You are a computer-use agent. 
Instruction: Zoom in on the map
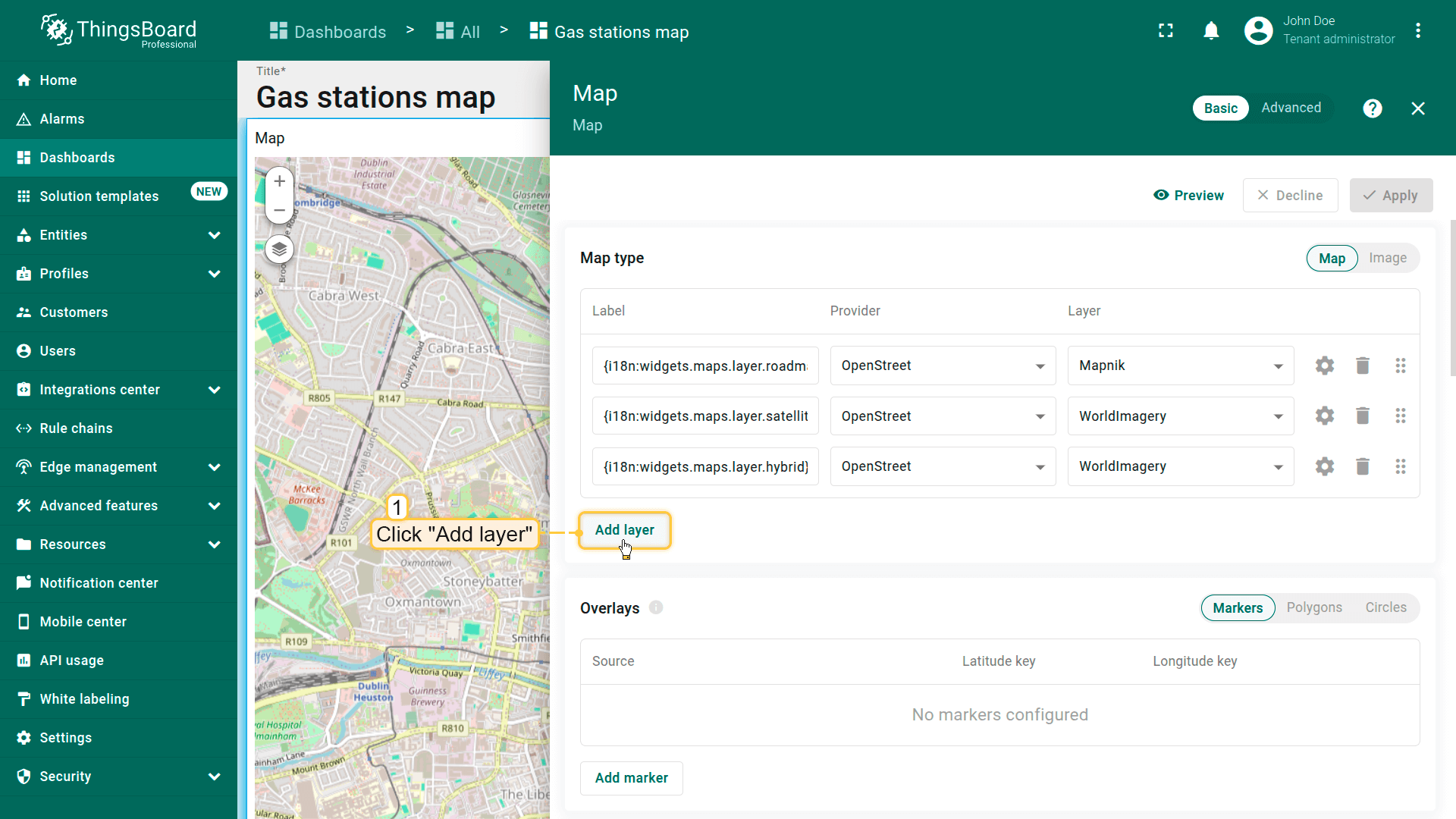pyautogui.click(x=279, y=181)
